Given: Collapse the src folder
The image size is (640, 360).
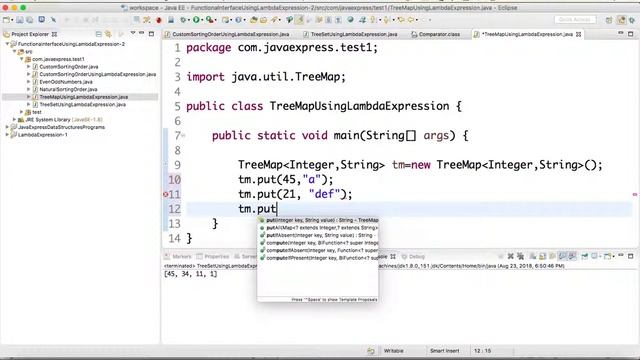Looking at the screenshot, I should [14, 51].
